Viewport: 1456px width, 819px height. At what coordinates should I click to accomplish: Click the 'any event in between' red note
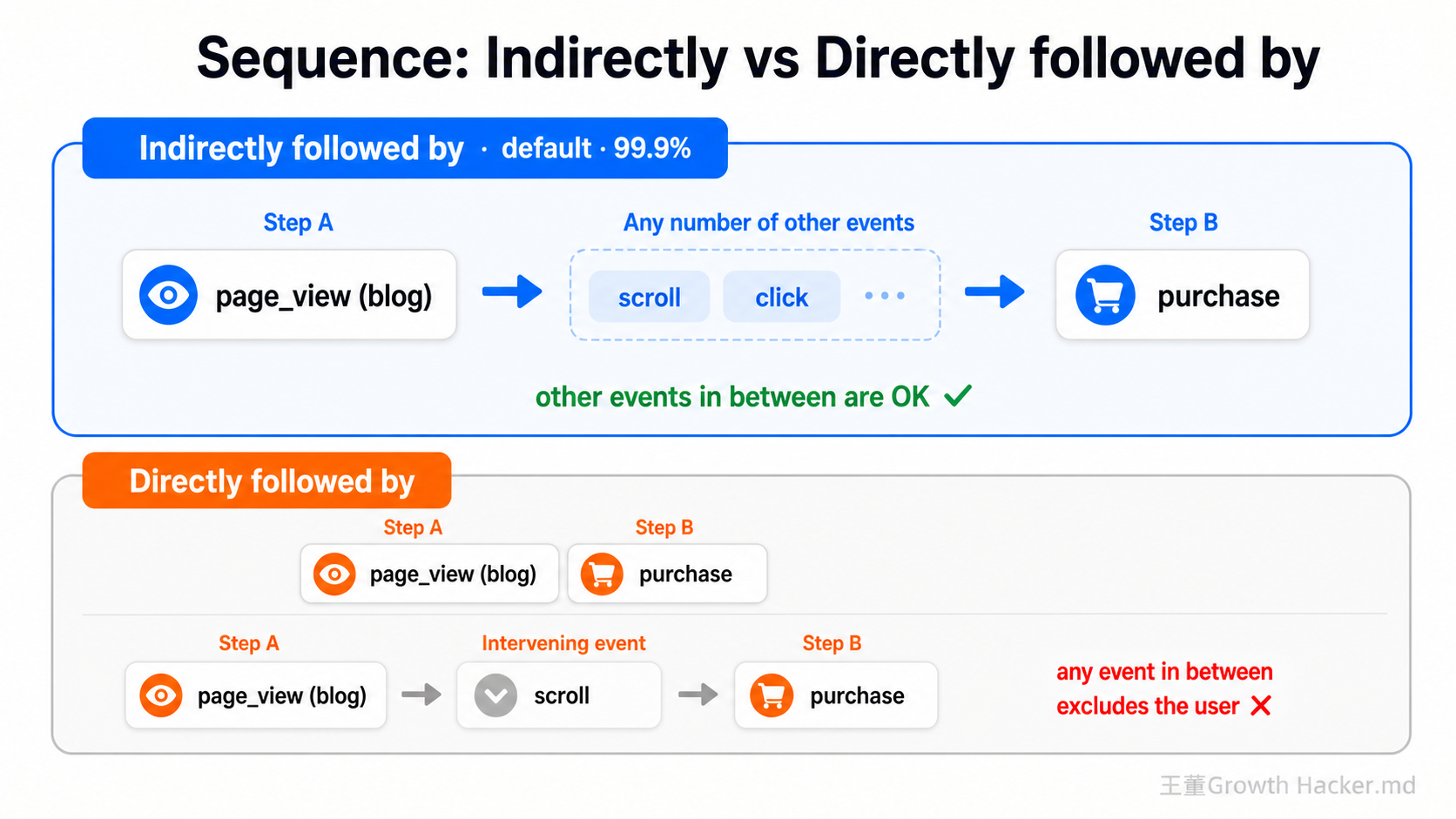[1164, 672]
